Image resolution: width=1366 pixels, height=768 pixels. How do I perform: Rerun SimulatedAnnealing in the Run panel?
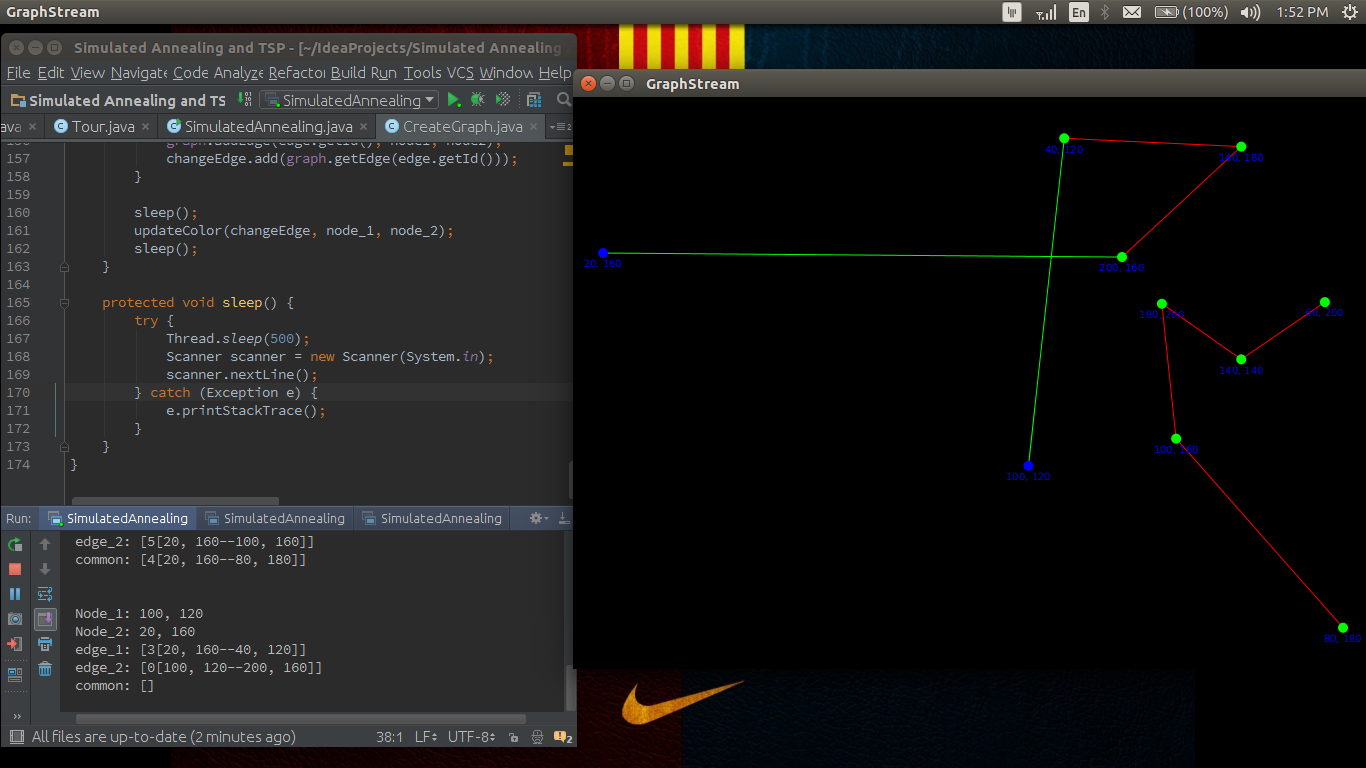[x=15, y=545]
